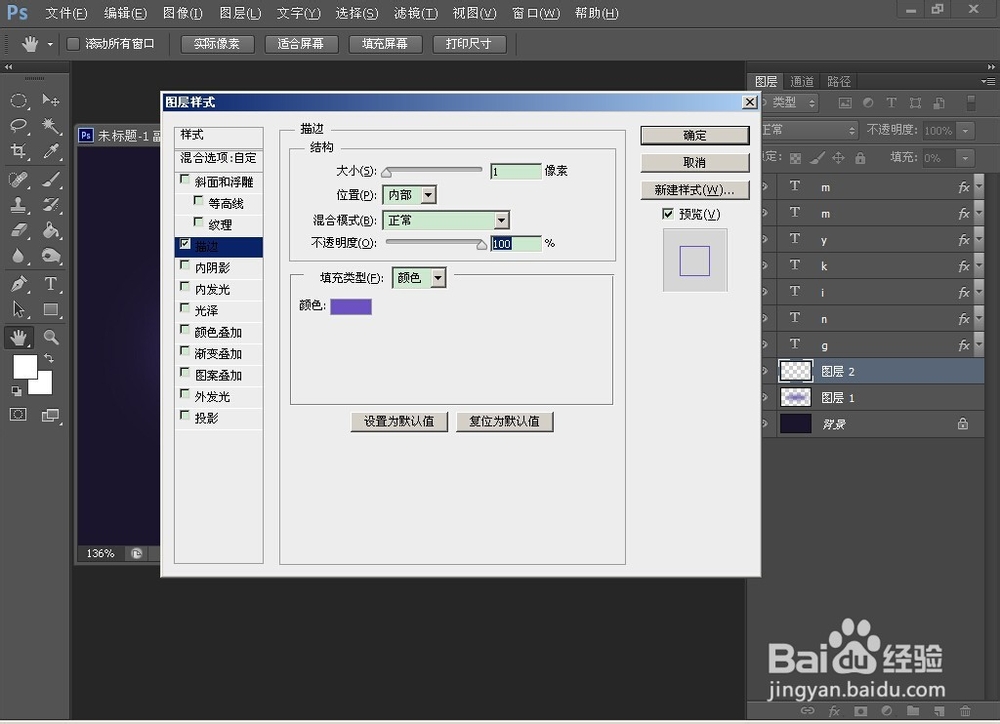
Task: Select the Zoom tool
Action: pos(51,337)
